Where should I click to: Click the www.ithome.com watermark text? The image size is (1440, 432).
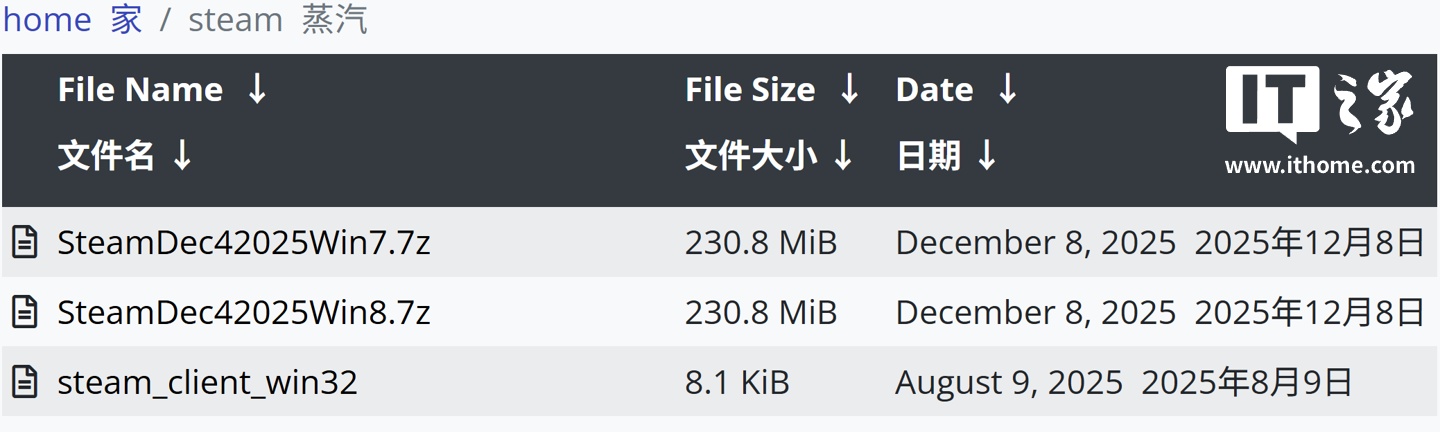click(1319, 166)
